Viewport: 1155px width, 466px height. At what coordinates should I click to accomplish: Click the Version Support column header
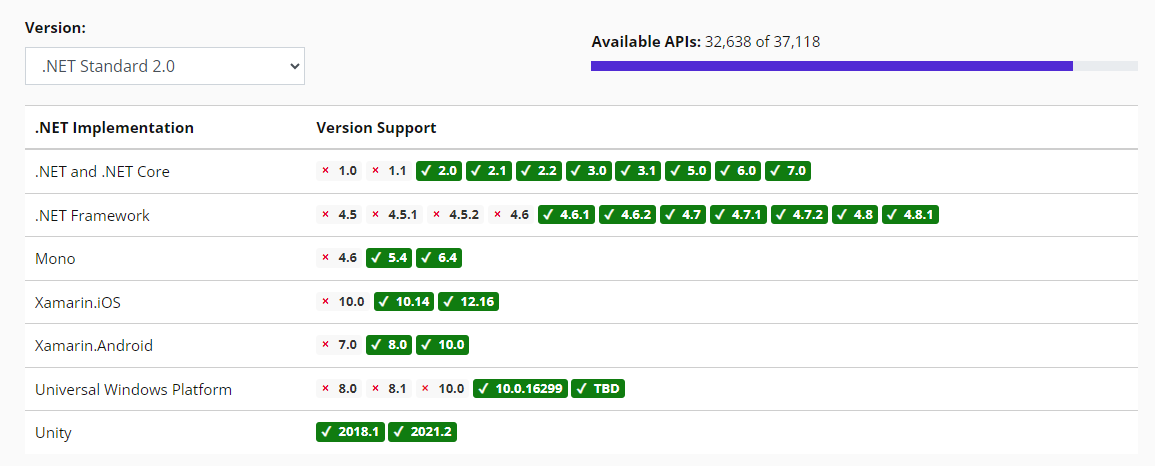point(376,127)
